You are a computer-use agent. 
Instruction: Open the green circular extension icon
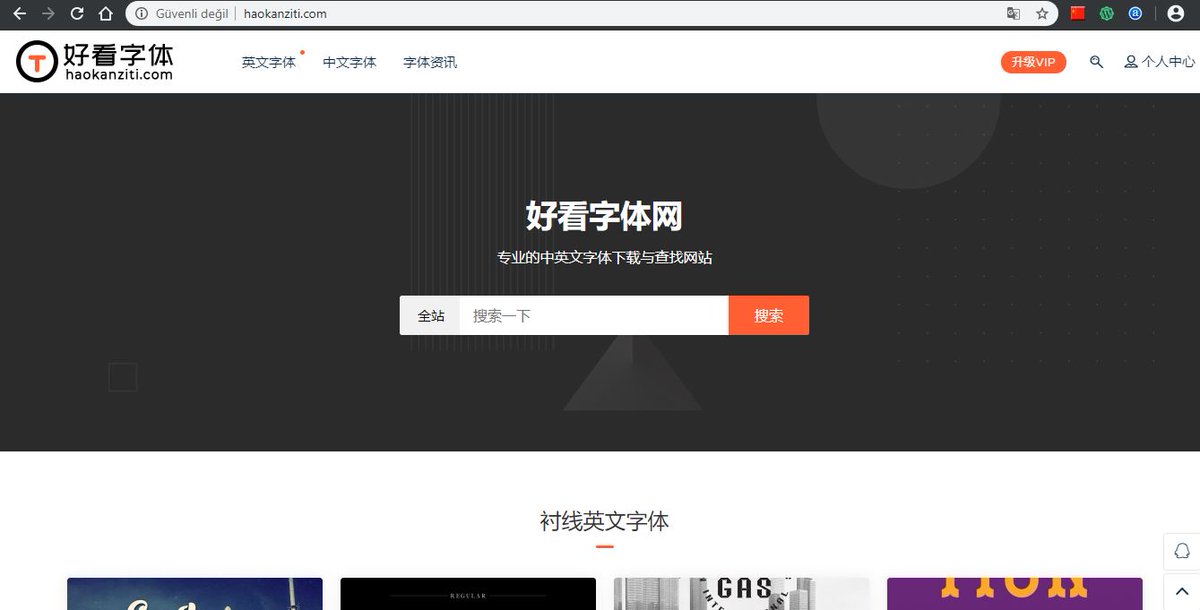(1107, 14)
